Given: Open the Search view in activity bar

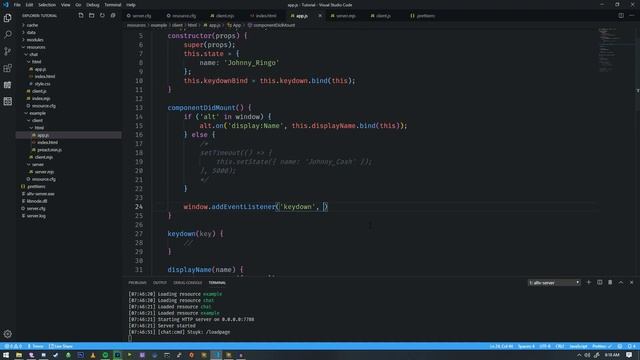Looking at the screenshot, I should 7,34.
